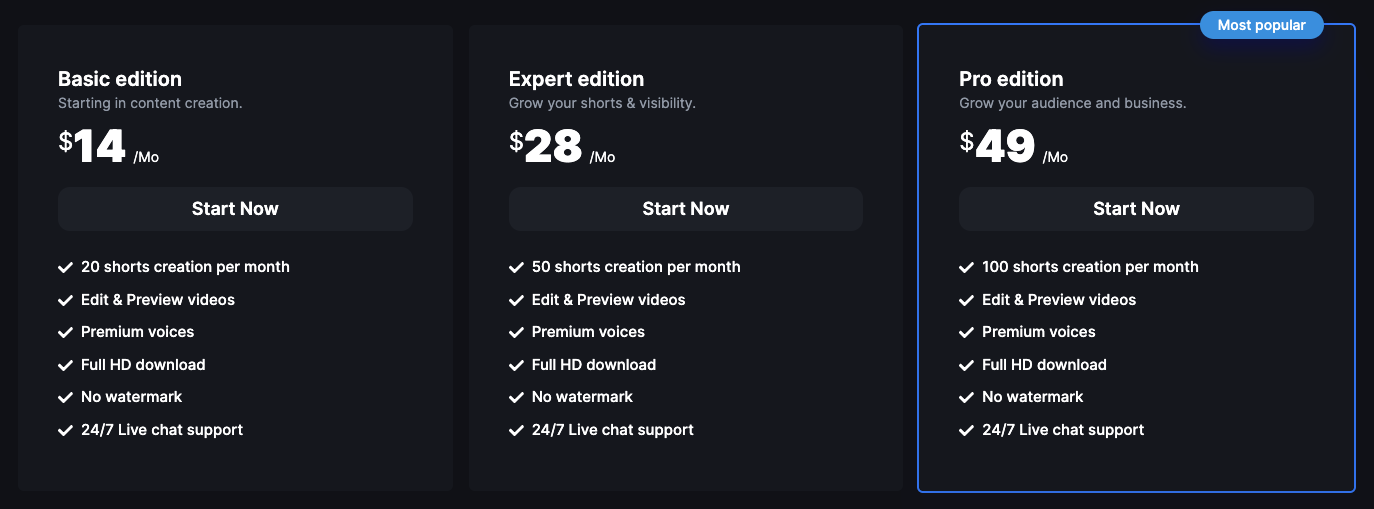Click checkmark next to Basic Premium voices
1374x509 pixels.
tap(66, 333)
